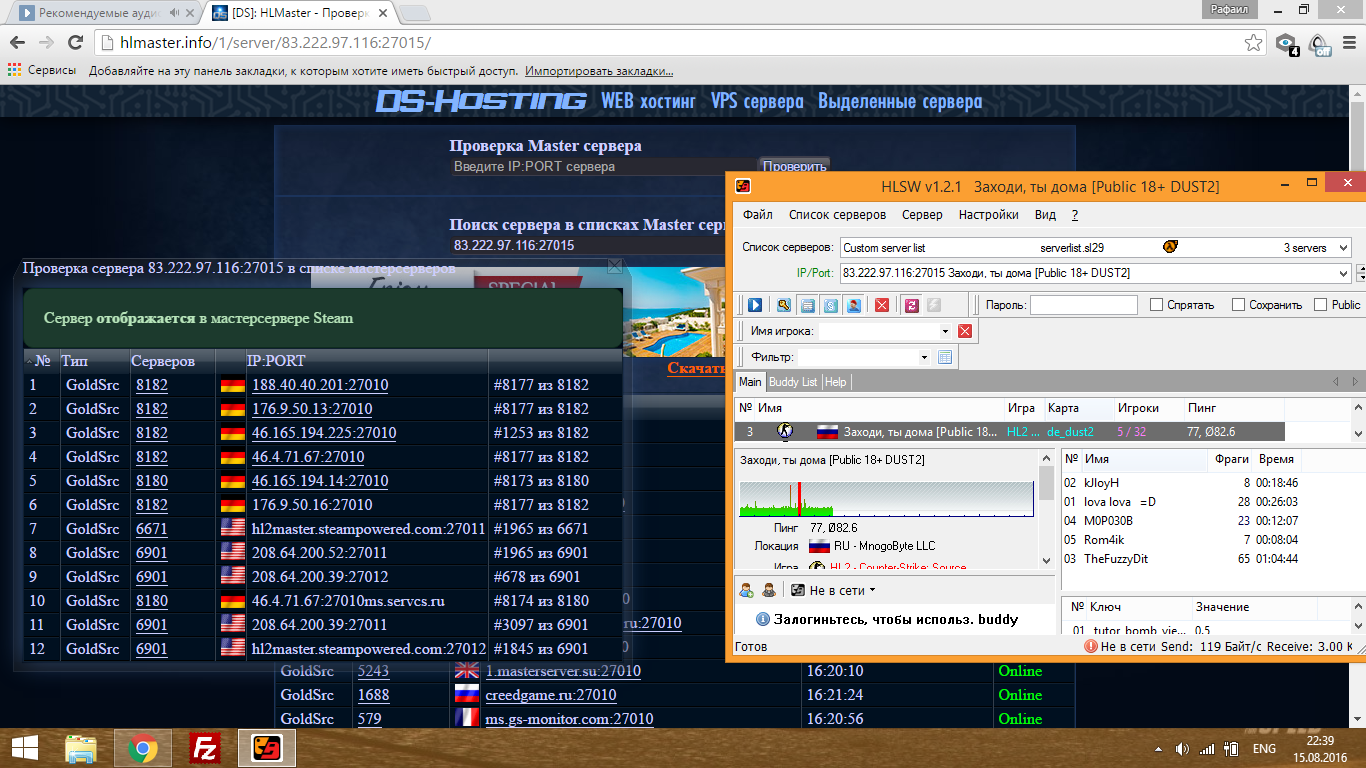Click the Импортировать закладки link
Viewport: 1366px width, 768px height.
point(599,71)
